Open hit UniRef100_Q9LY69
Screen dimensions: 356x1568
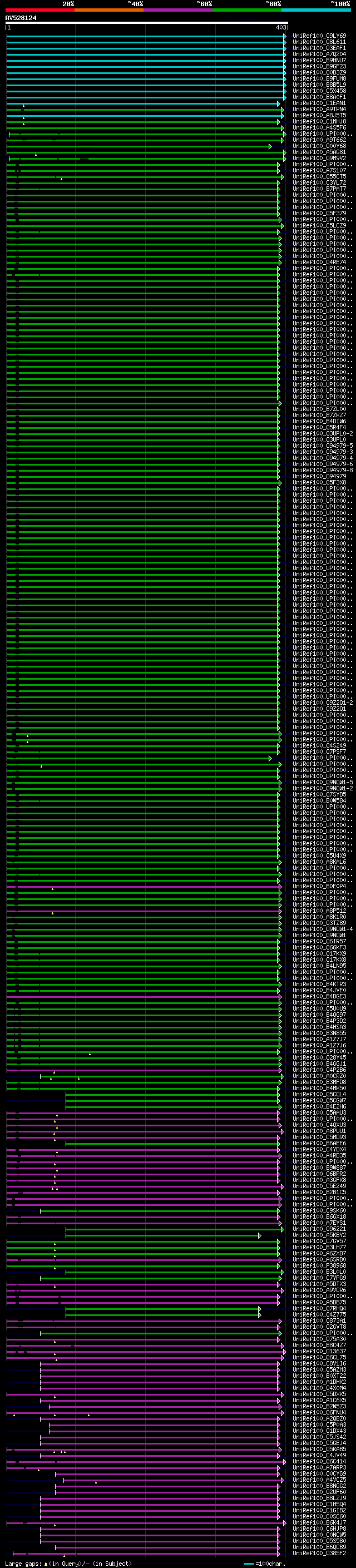[319, 36]
